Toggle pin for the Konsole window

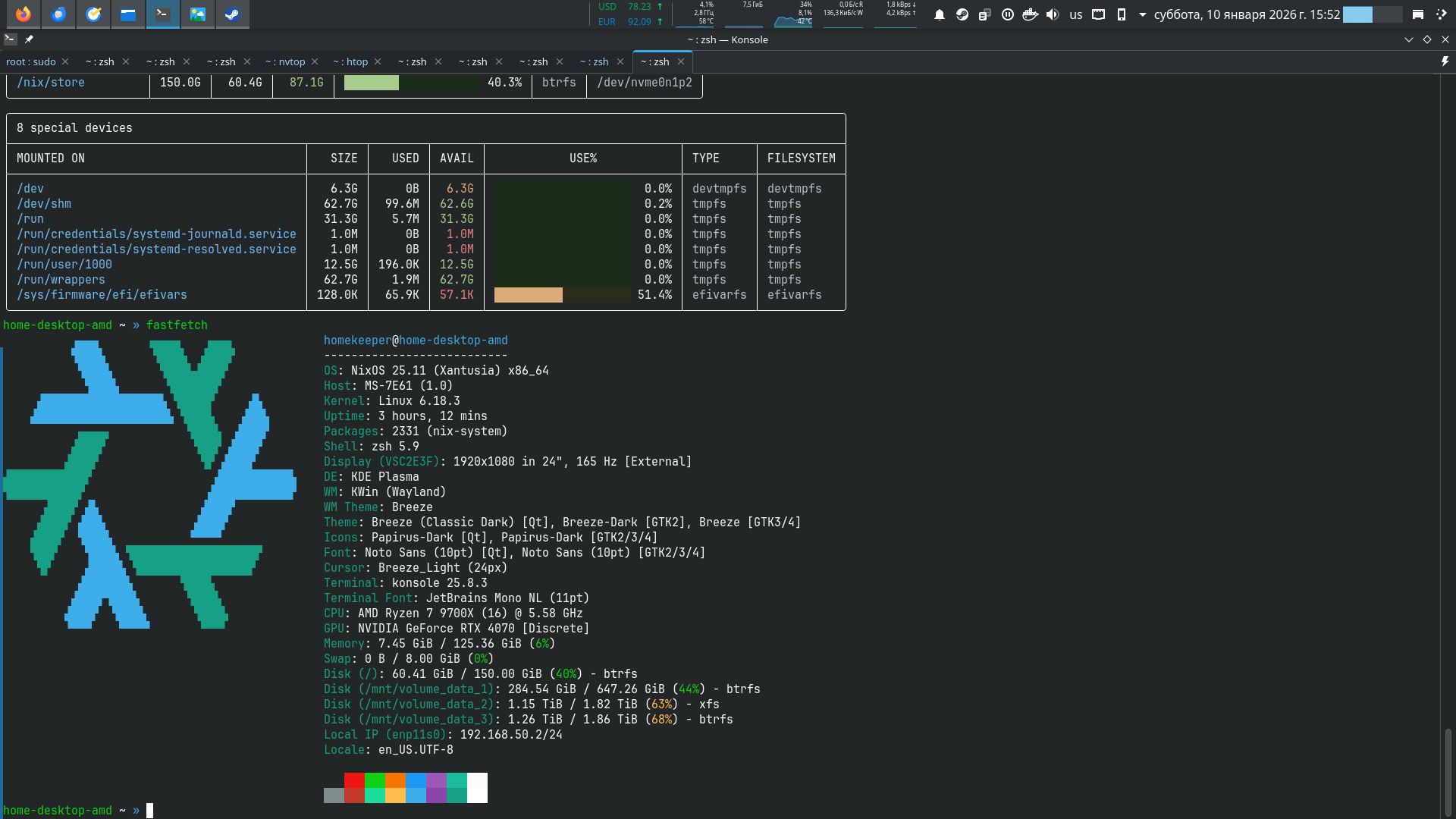click(29, 39)
